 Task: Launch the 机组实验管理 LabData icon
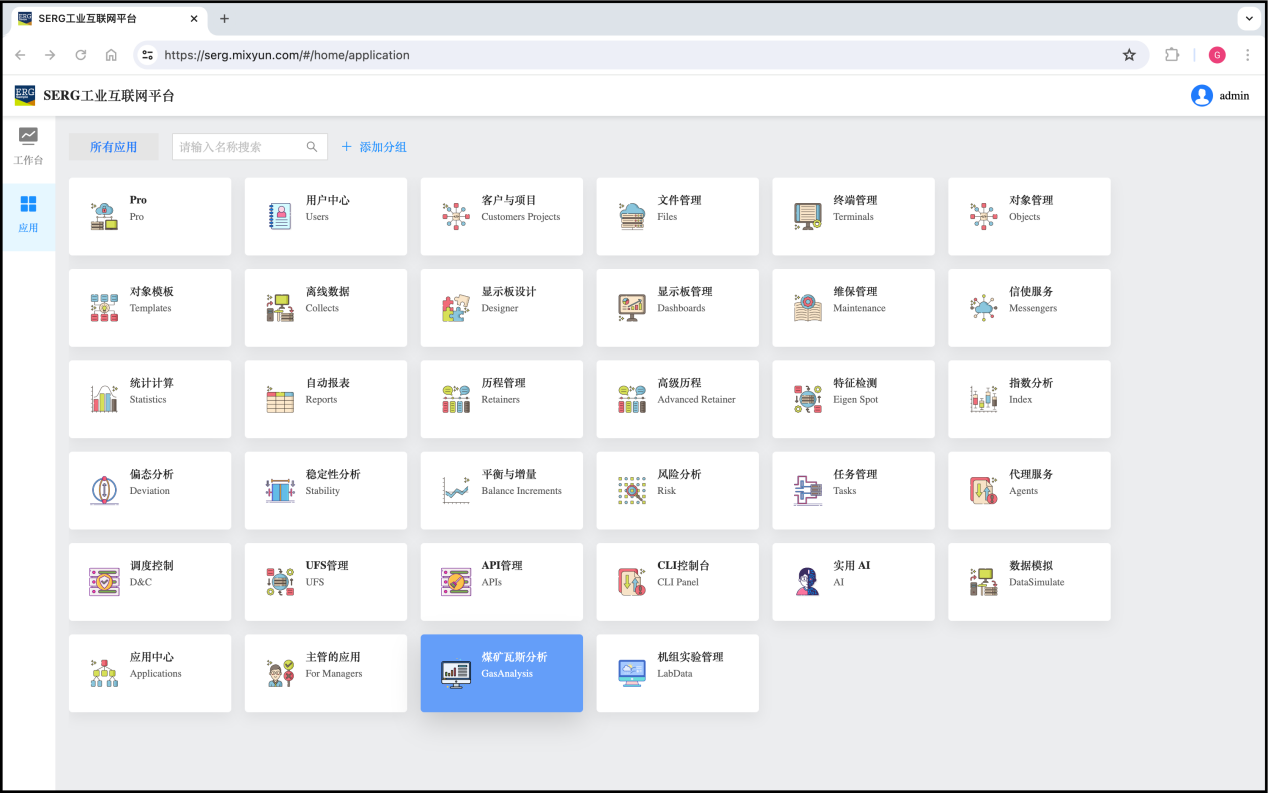[x=632, y=673]
